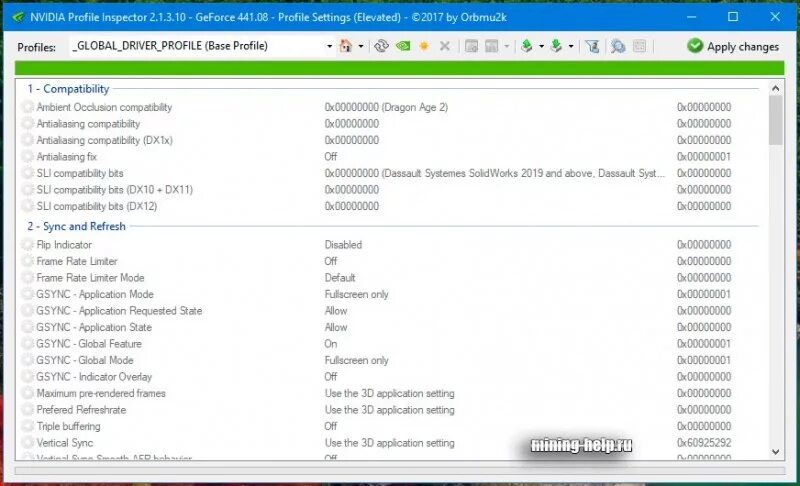Select the Antialiasing compatibility (DX1x) setting
Image resolution: width=800 pixels, height=486 pixels.
click(390, 140)
